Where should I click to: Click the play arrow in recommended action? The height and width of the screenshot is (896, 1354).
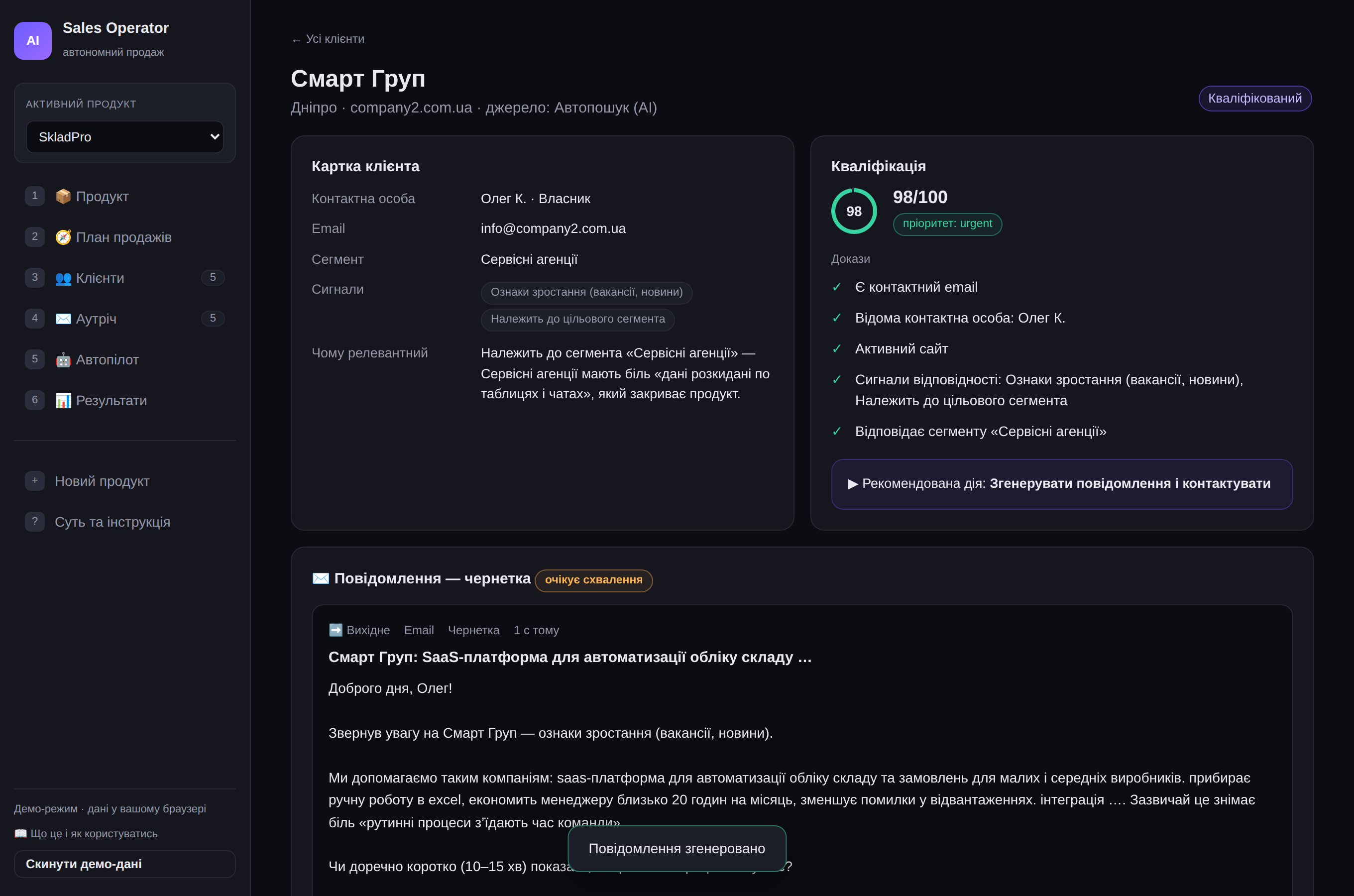click(852, 484)
